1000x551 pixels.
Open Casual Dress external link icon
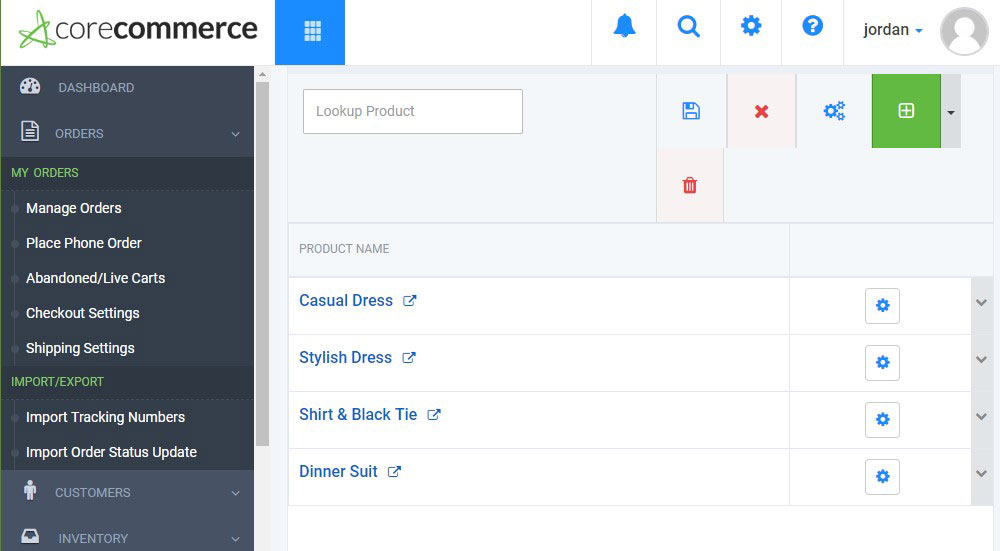coord(409,300)
